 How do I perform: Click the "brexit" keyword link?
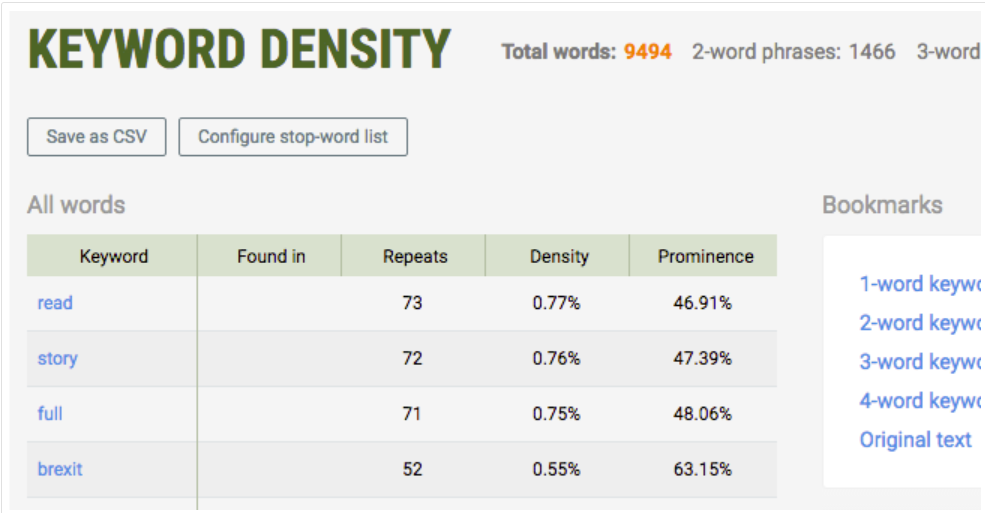coord(60,469)
